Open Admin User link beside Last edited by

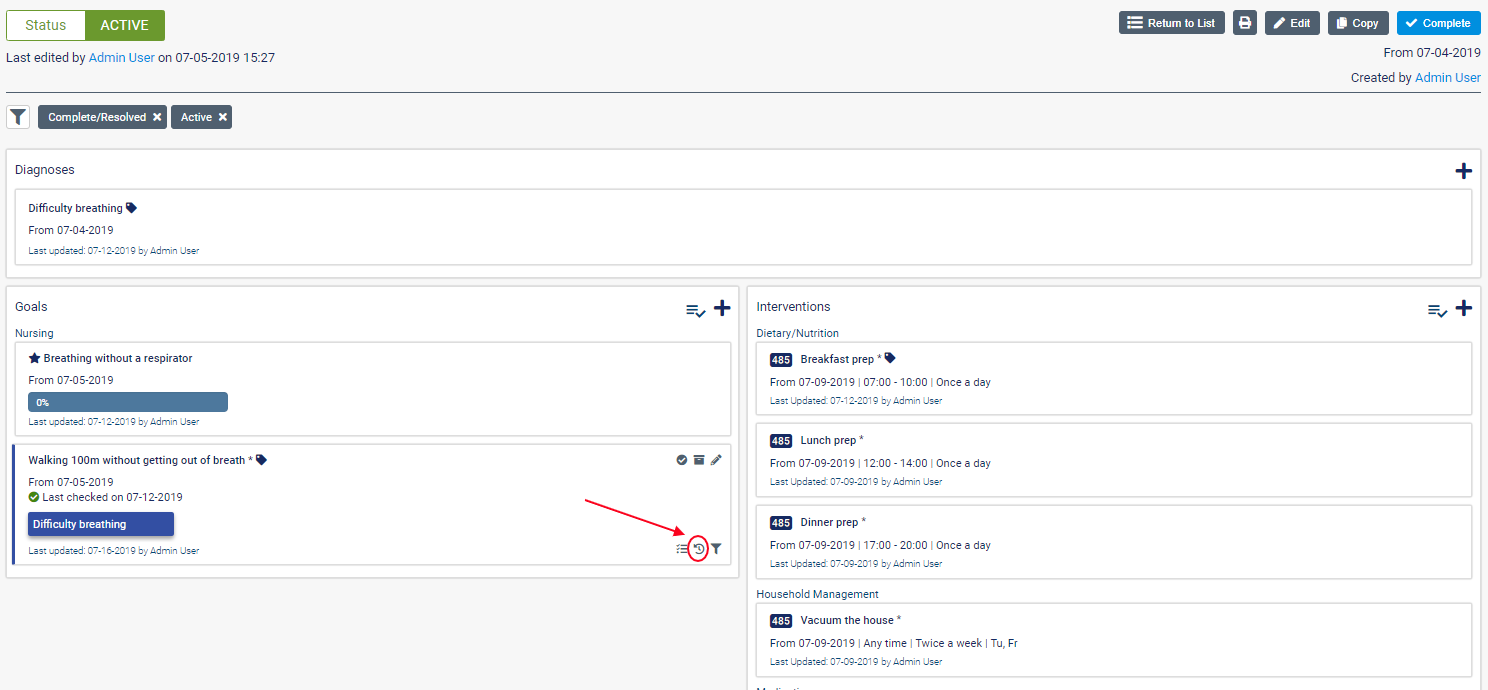tap(122, 58)
